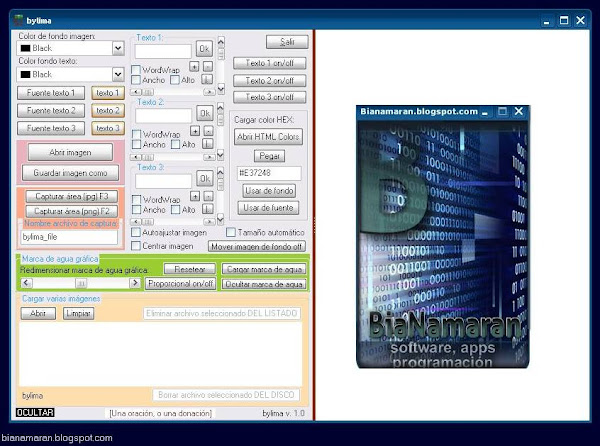600x446 pixels.
Task: Click Ocultar marca de agua
Action: click(x=264, y=284)
